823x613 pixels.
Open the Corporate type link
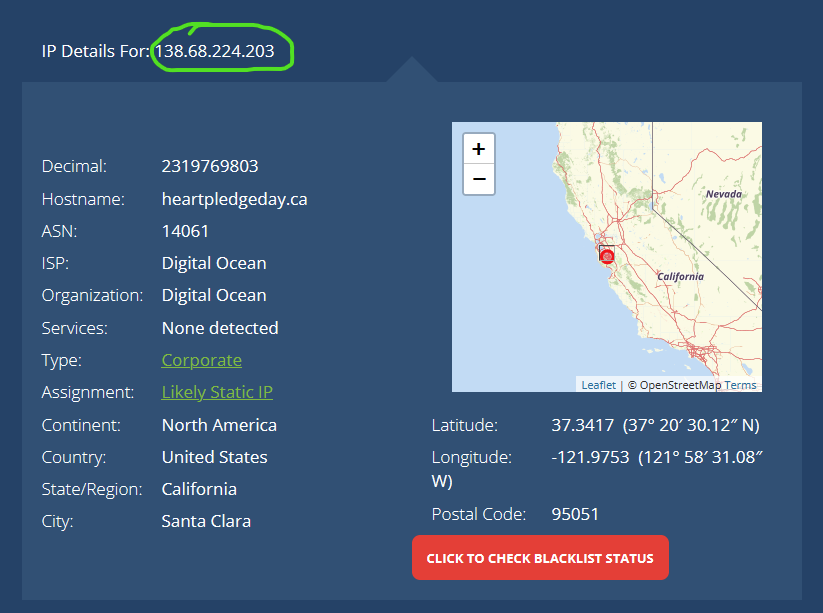point(202,361)
